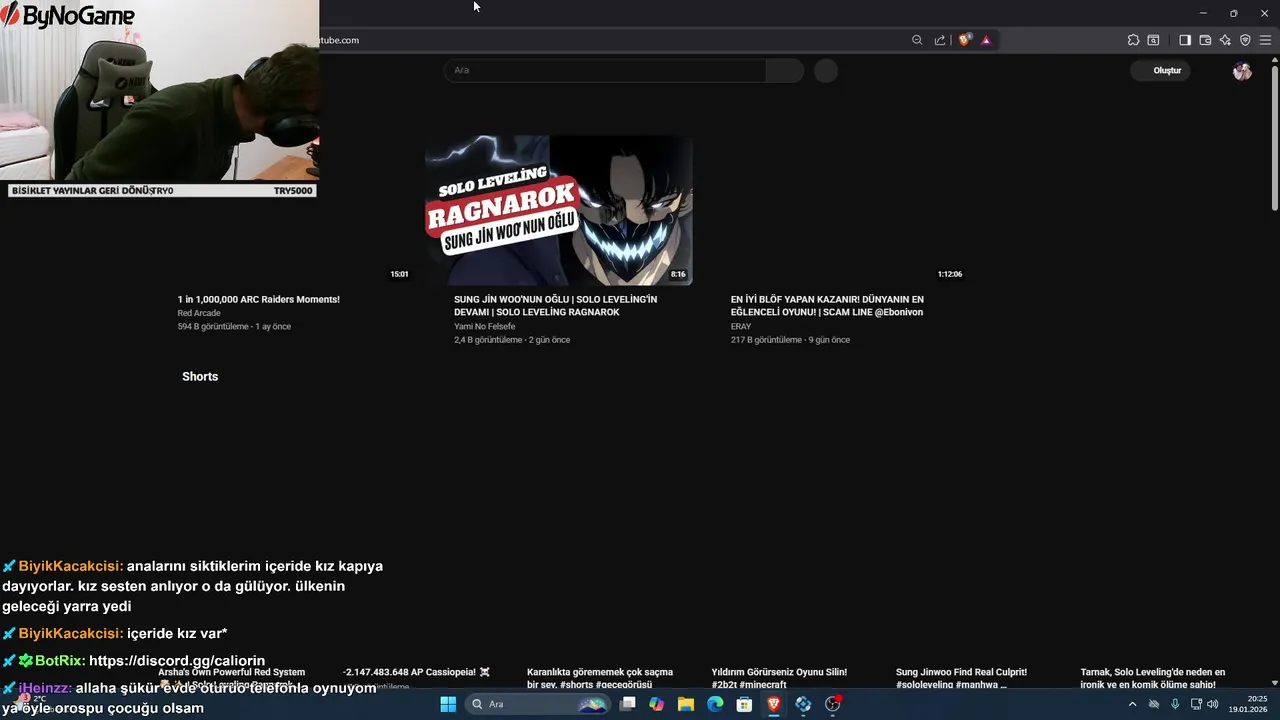The width and height of the screenshot is (1280, 720).
Task: Open the Solo Leveling Ragnarok video thumbnail
Action: [559, 210]
